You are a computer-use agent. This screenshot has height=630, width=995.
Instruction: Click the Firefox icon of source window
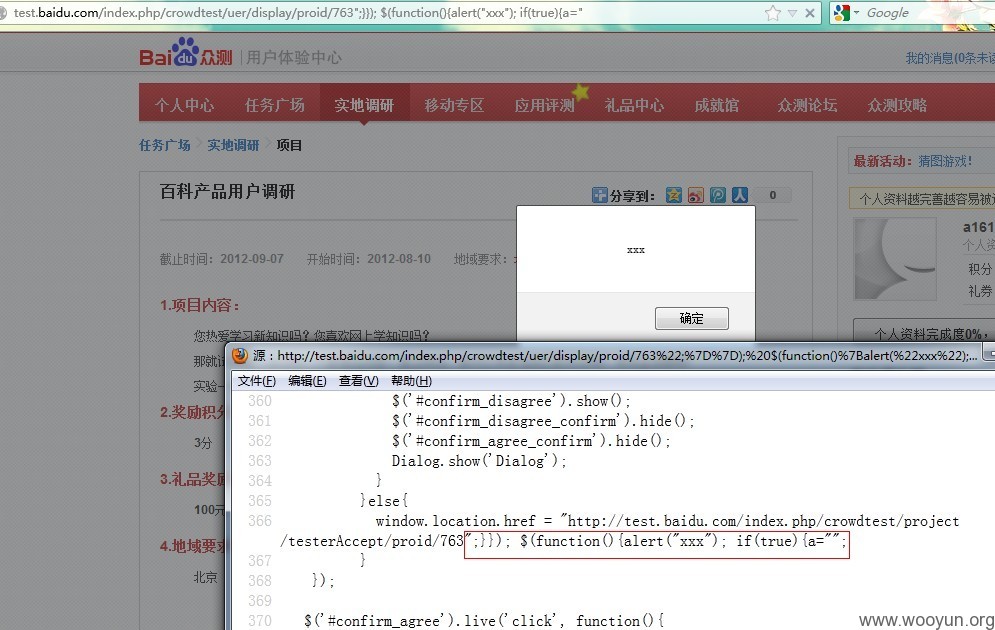(240, 355)
